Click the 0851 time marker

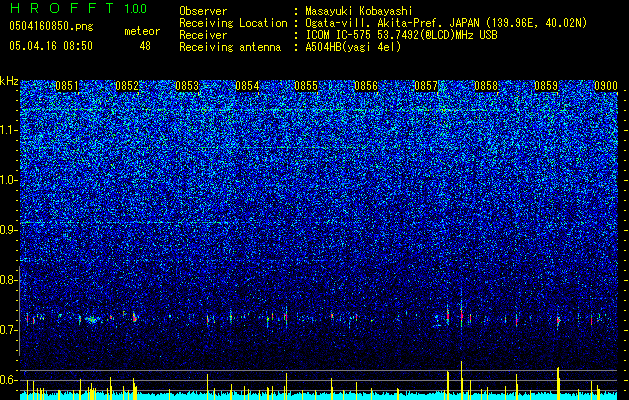point(67,86)
